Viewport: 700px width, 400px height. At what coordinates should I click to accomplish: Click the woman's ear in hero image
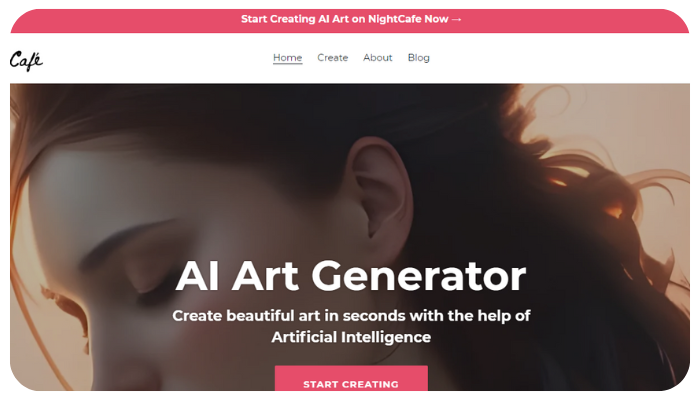(379, 191)
